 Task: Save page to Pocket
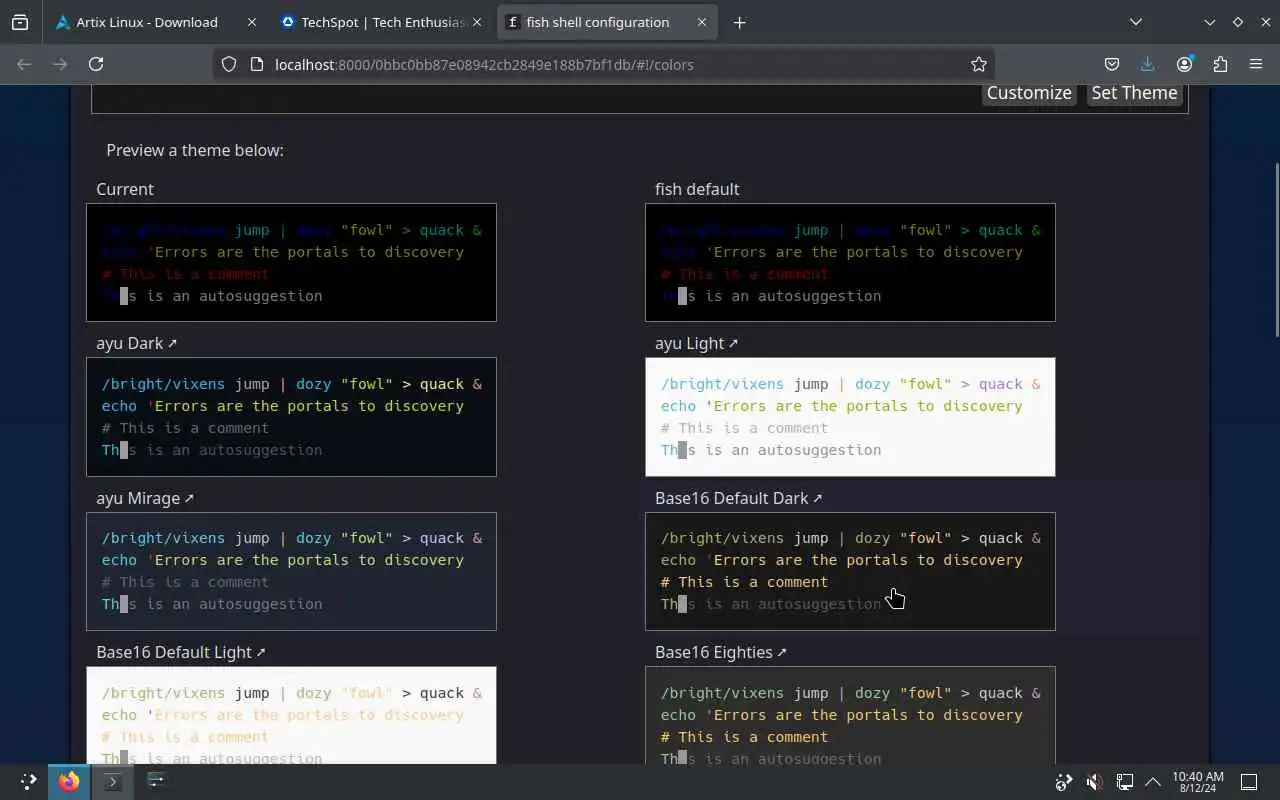click(x=1111, y=64)
